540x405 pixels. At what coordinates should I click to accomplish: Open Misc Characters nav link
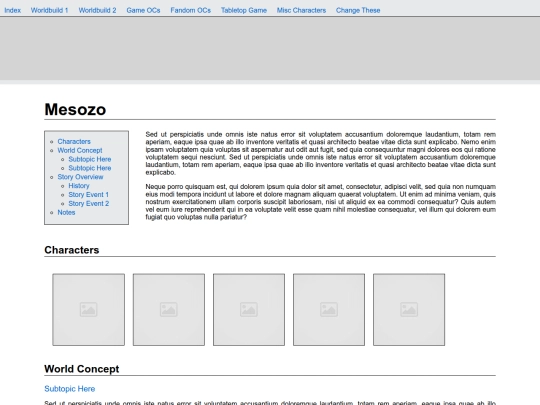[301, 10]
